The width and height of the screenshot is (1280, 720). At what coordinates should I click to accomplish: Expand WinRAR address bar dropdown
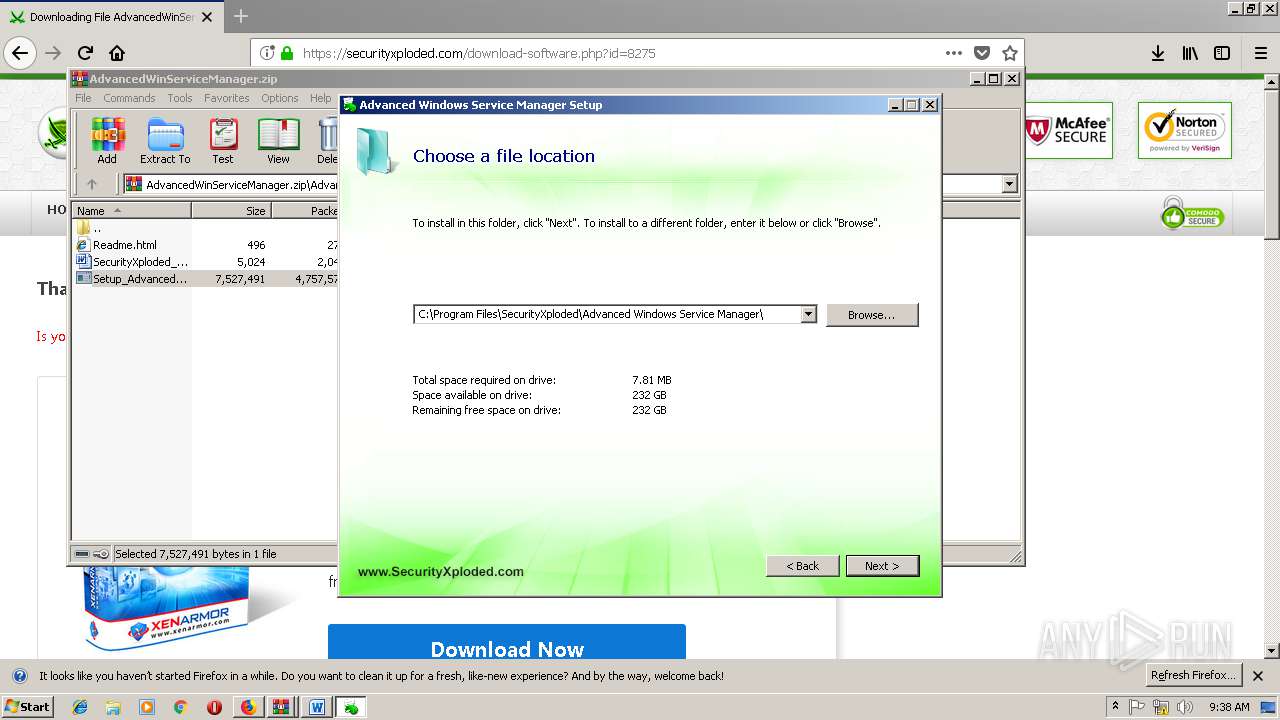pyautogui.click(x=1009, y=184)
